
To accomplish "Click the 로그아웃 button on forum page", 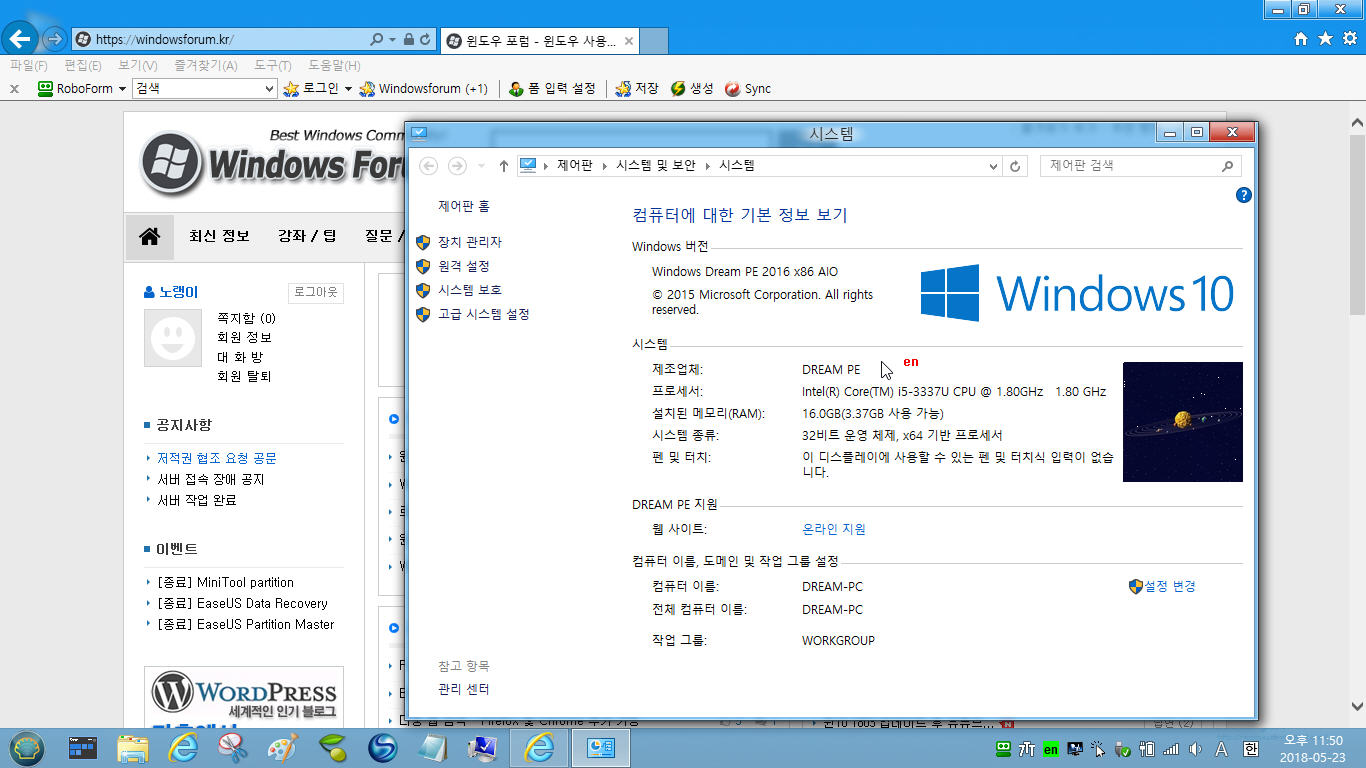I will pos(316,292).
